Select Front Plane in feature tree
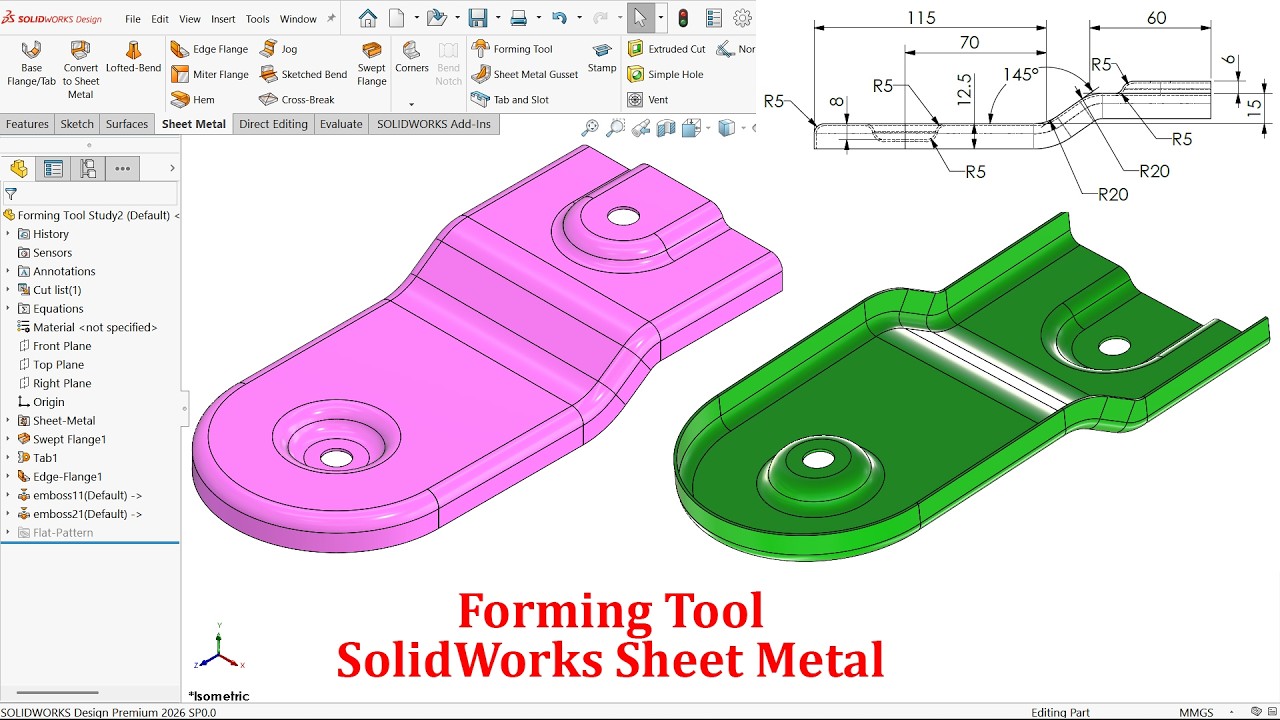The width and height of the screenshot is (1280, 720). [x=54, y=346]
